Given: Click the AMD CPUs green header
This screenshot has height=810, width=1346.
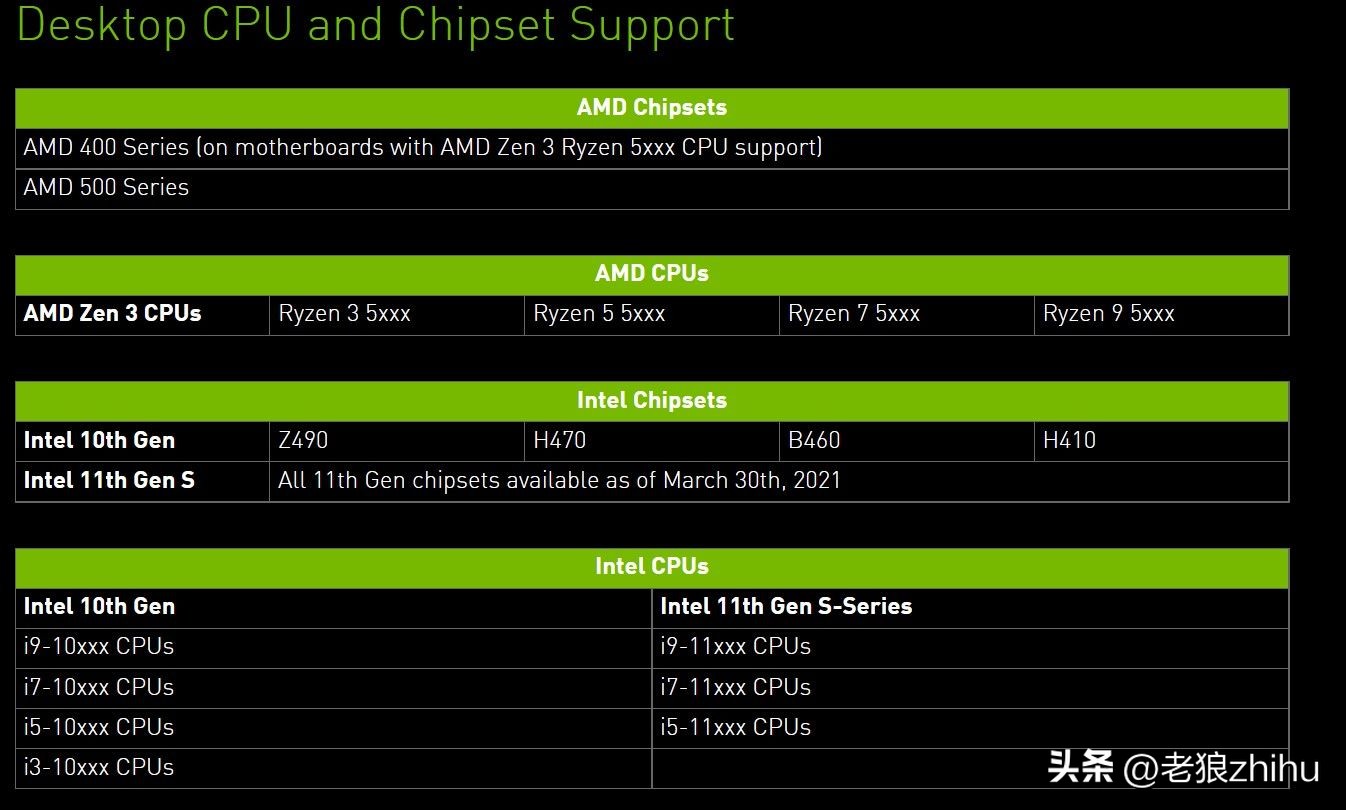Looking at the screenshot, I should (651, 274).
